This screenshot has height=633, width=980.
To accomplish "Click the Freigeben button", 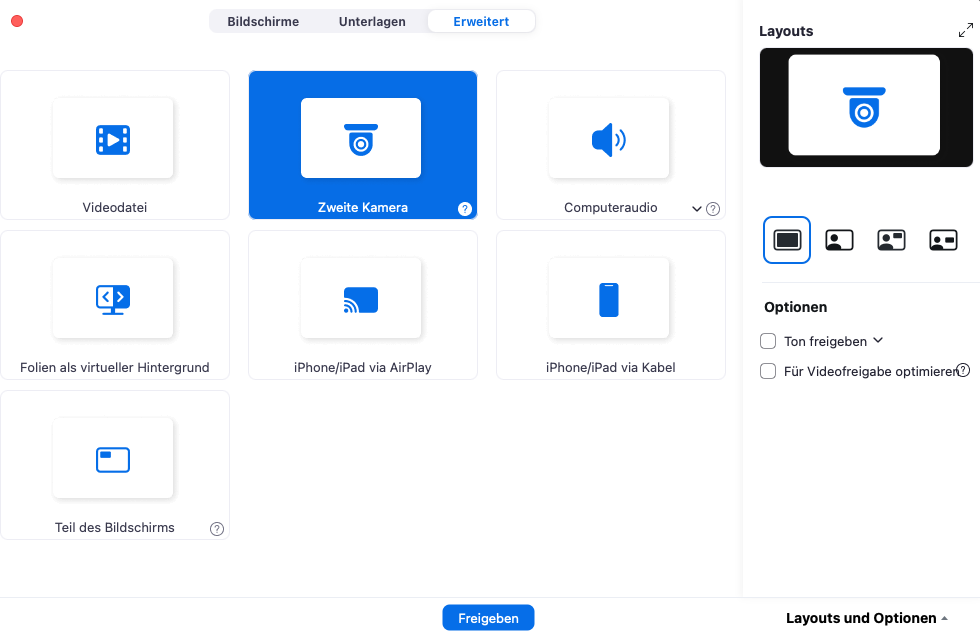I will click(488, 618).
